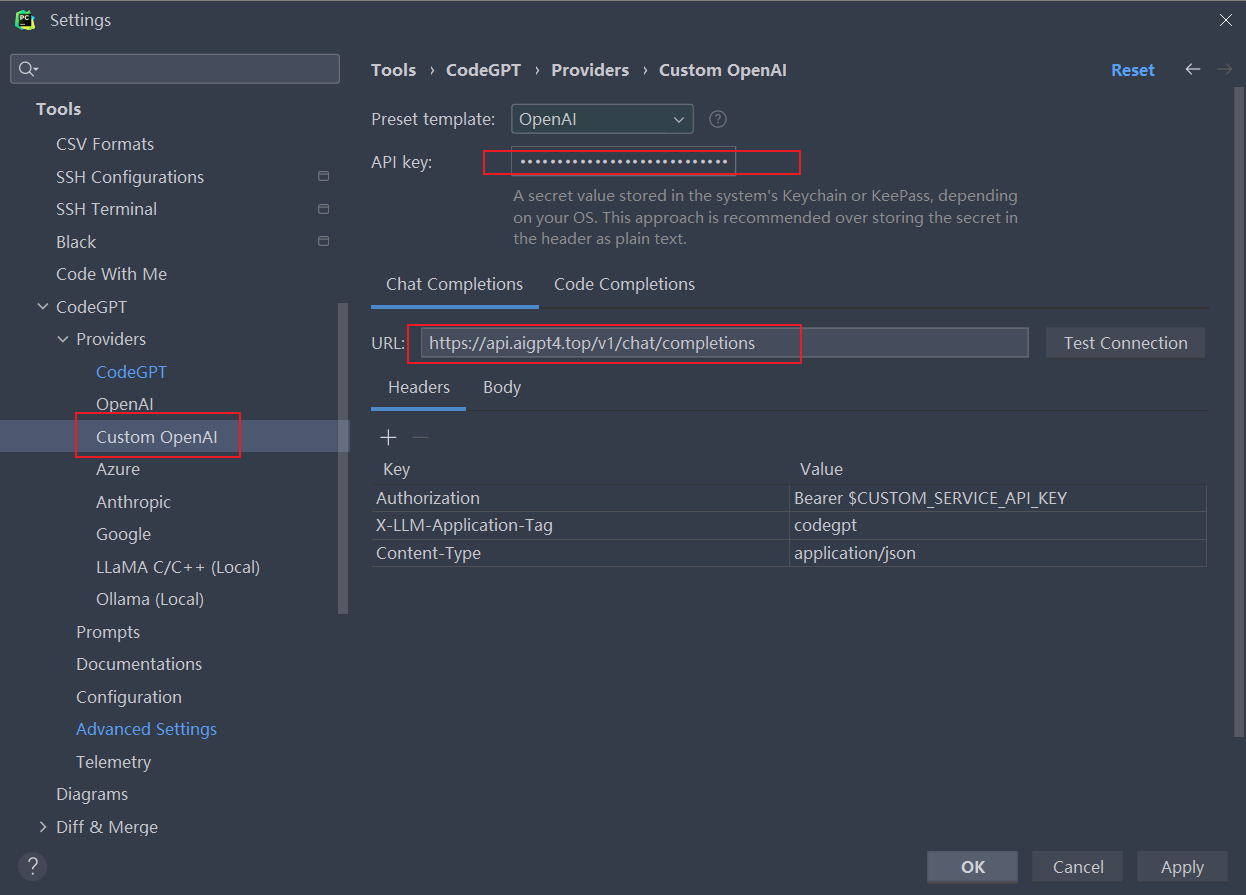Image resolution: width=1246 pixels, height=895 pixels.
Task: Switch to the Chat Completions tab
Action: pos(455,284)
